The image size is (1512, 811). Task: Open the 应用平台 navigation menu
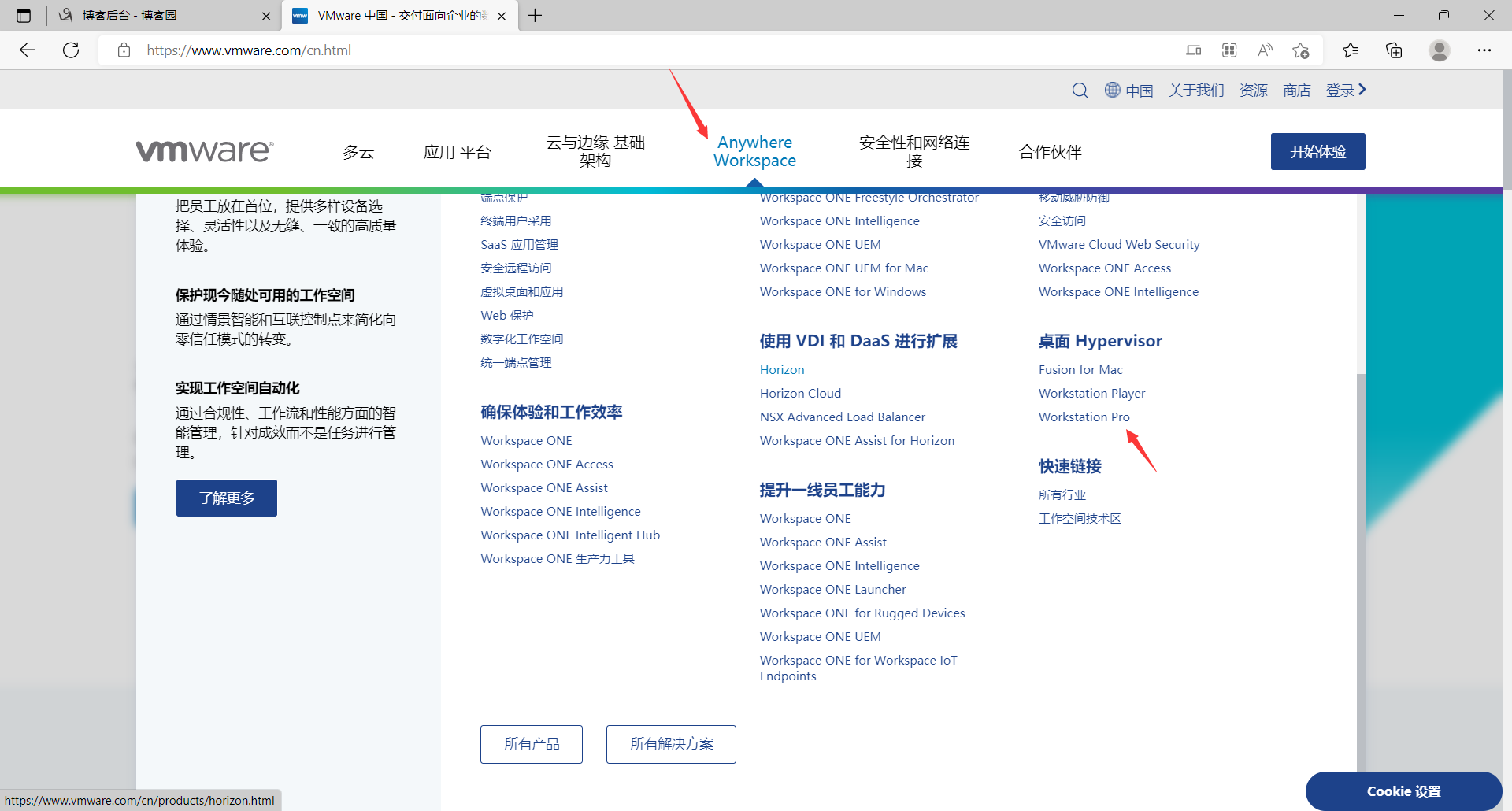coord(458,152)
